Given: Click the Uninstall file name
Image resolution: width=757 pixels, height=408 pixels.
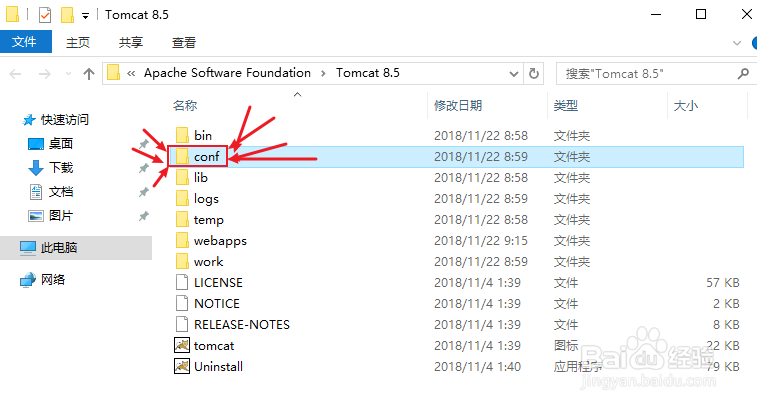Looking at the screenshot, I should pos(218,366).
